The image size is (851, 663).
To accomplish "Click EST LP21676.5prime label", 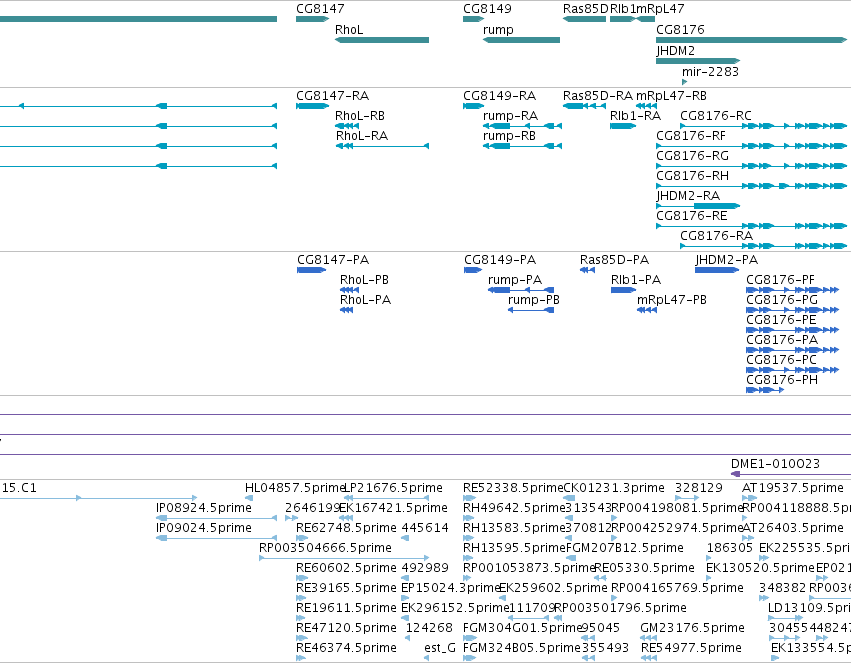I will point(393,488).
